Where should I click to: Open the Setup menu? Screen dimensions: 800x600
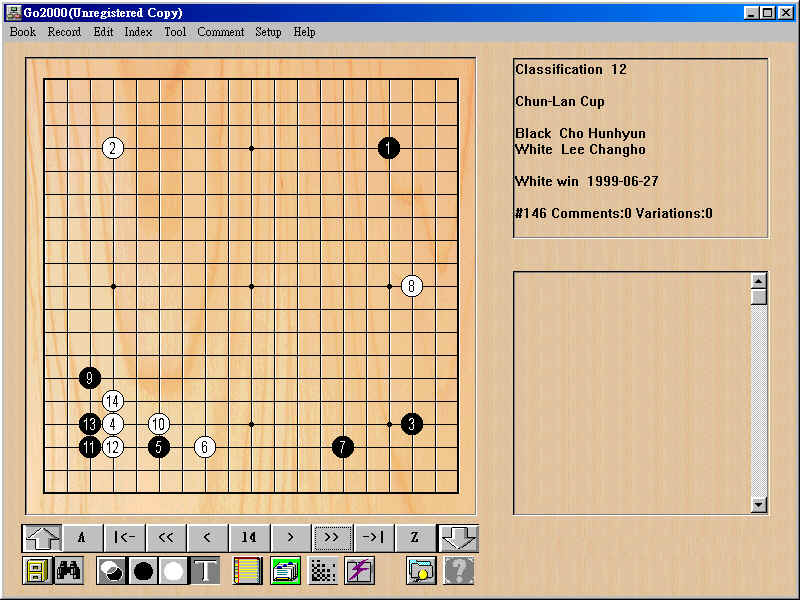268,32
